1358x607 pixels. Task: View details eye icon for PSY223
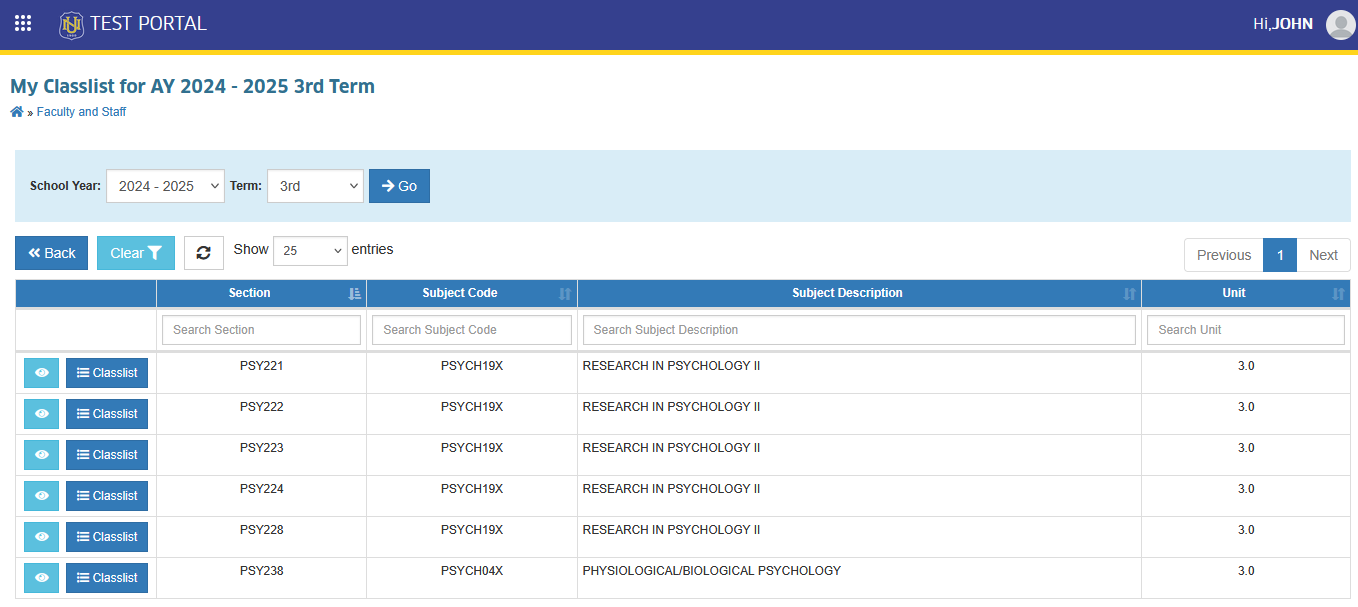[42, 455]
